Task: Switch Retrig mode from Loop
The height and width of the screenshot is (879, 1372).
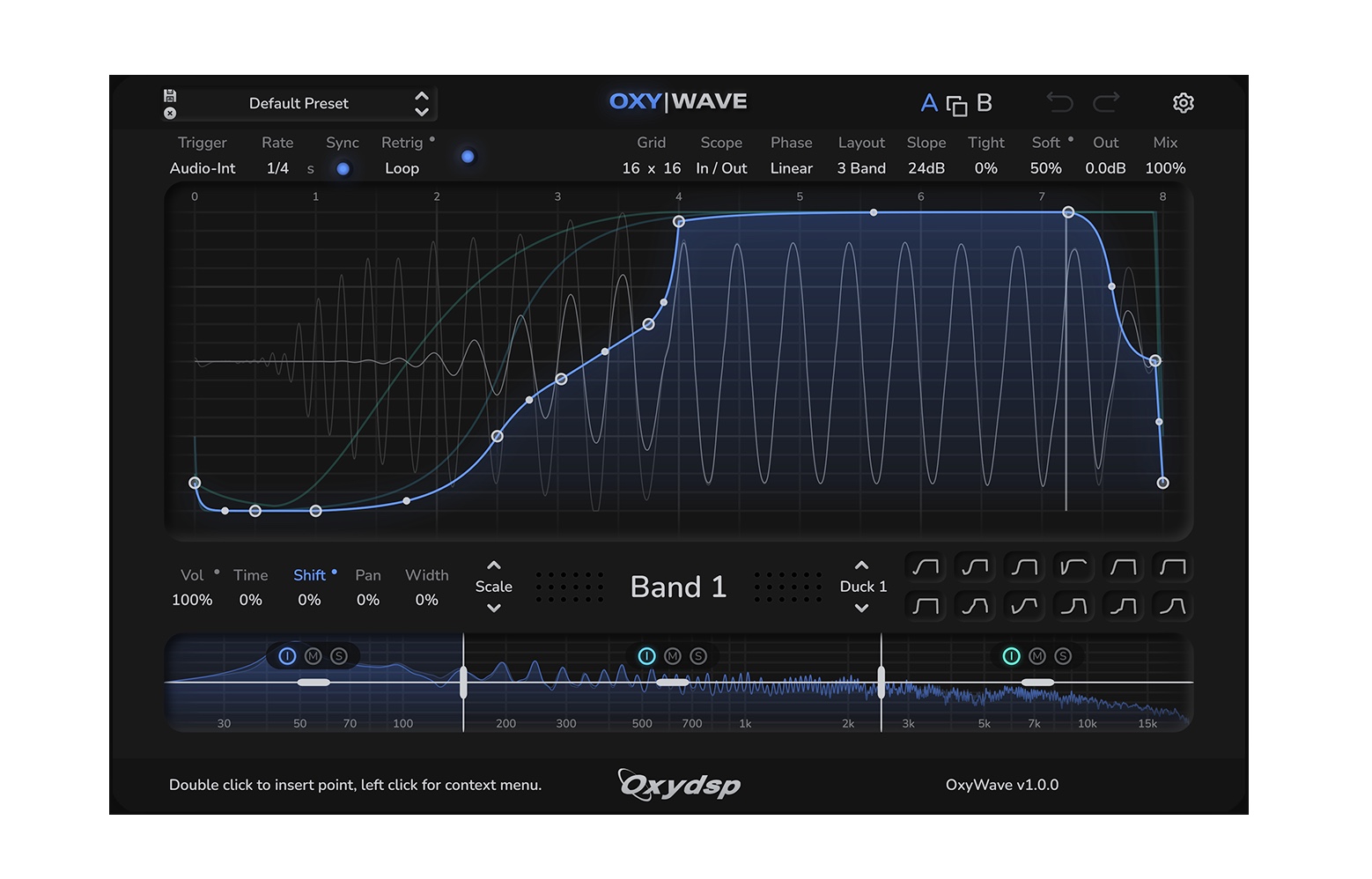Action: tap(402, 167)
